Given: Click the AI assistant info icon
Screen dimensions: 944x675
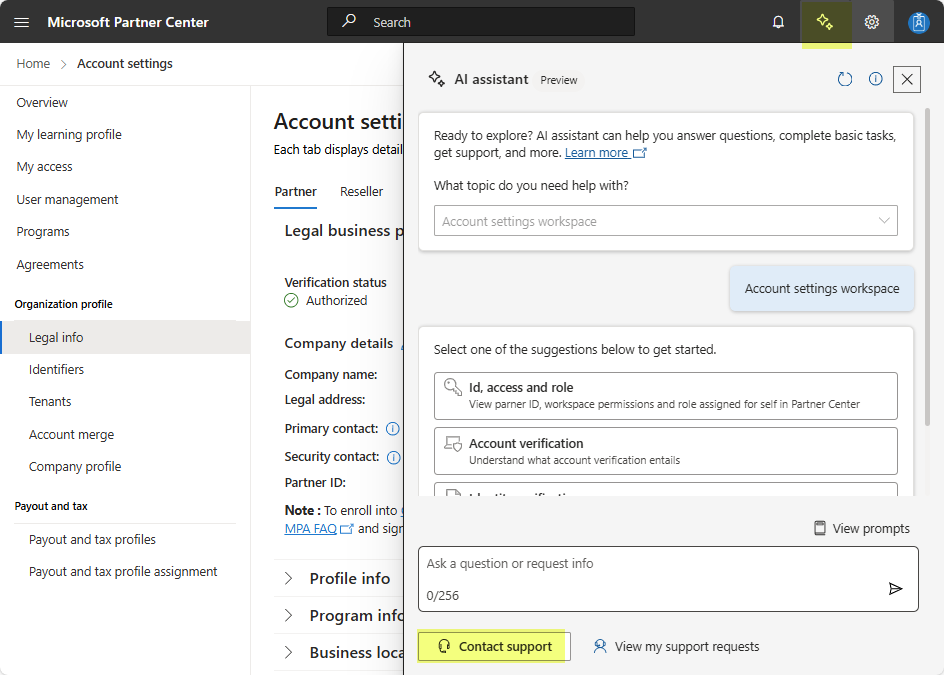Looking at the screenshot, I should coord(876,79).
